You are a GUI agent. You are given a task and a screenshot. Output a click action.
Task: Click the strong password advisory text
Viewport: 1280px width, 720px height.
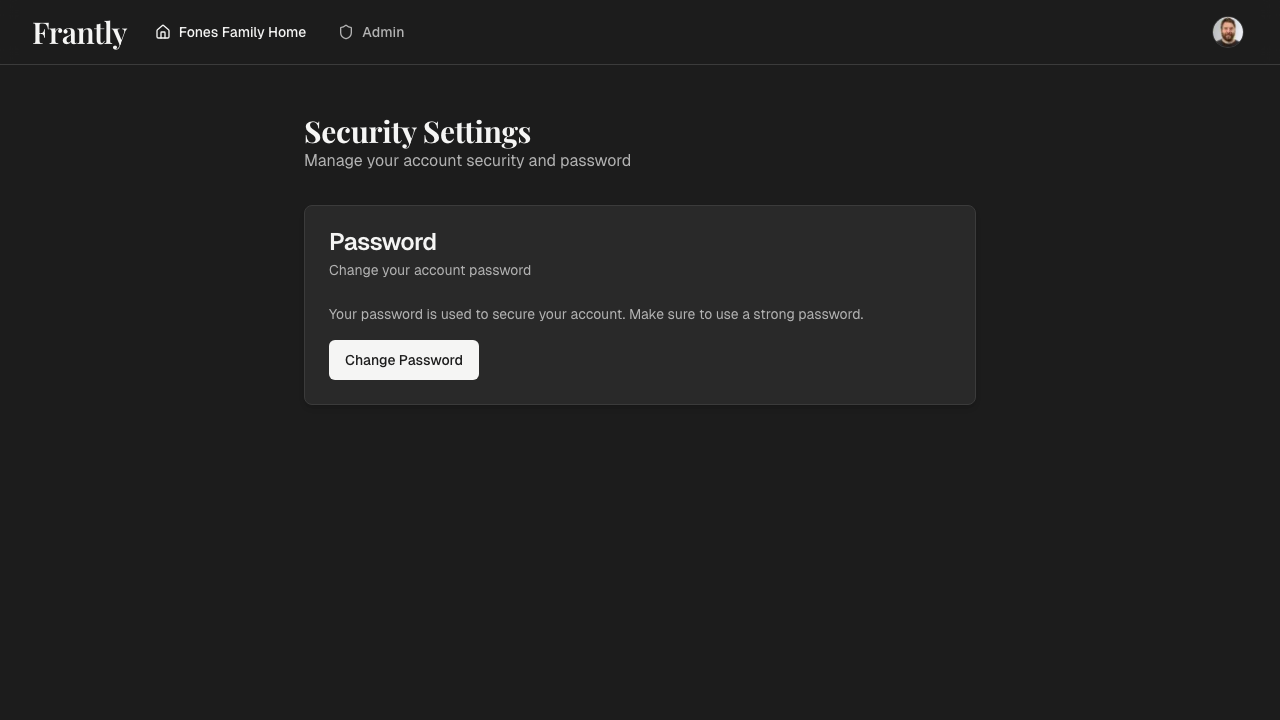(x=596, y=314)
